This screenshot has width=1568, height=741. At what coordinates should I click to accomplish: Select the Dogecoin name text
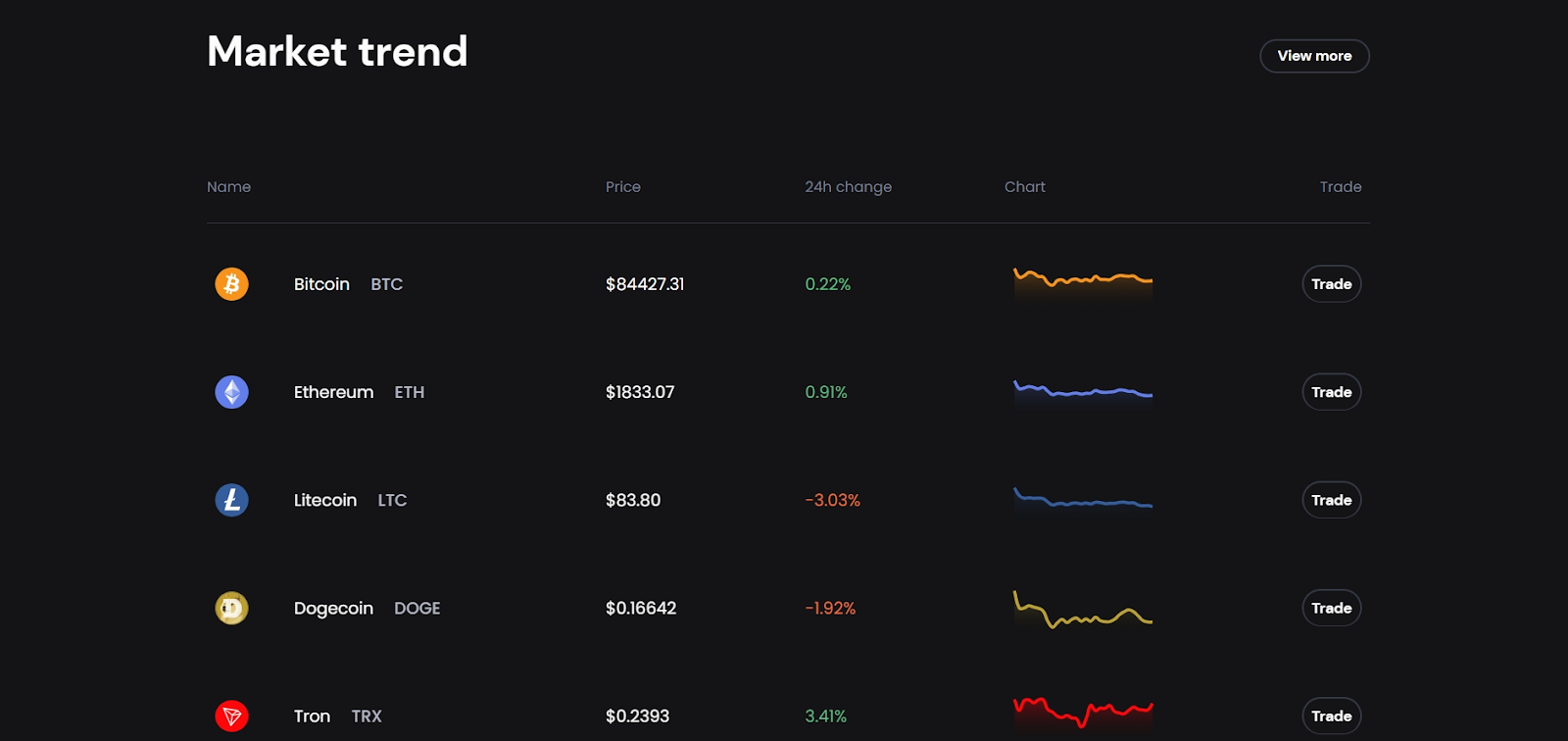[333, 609]
